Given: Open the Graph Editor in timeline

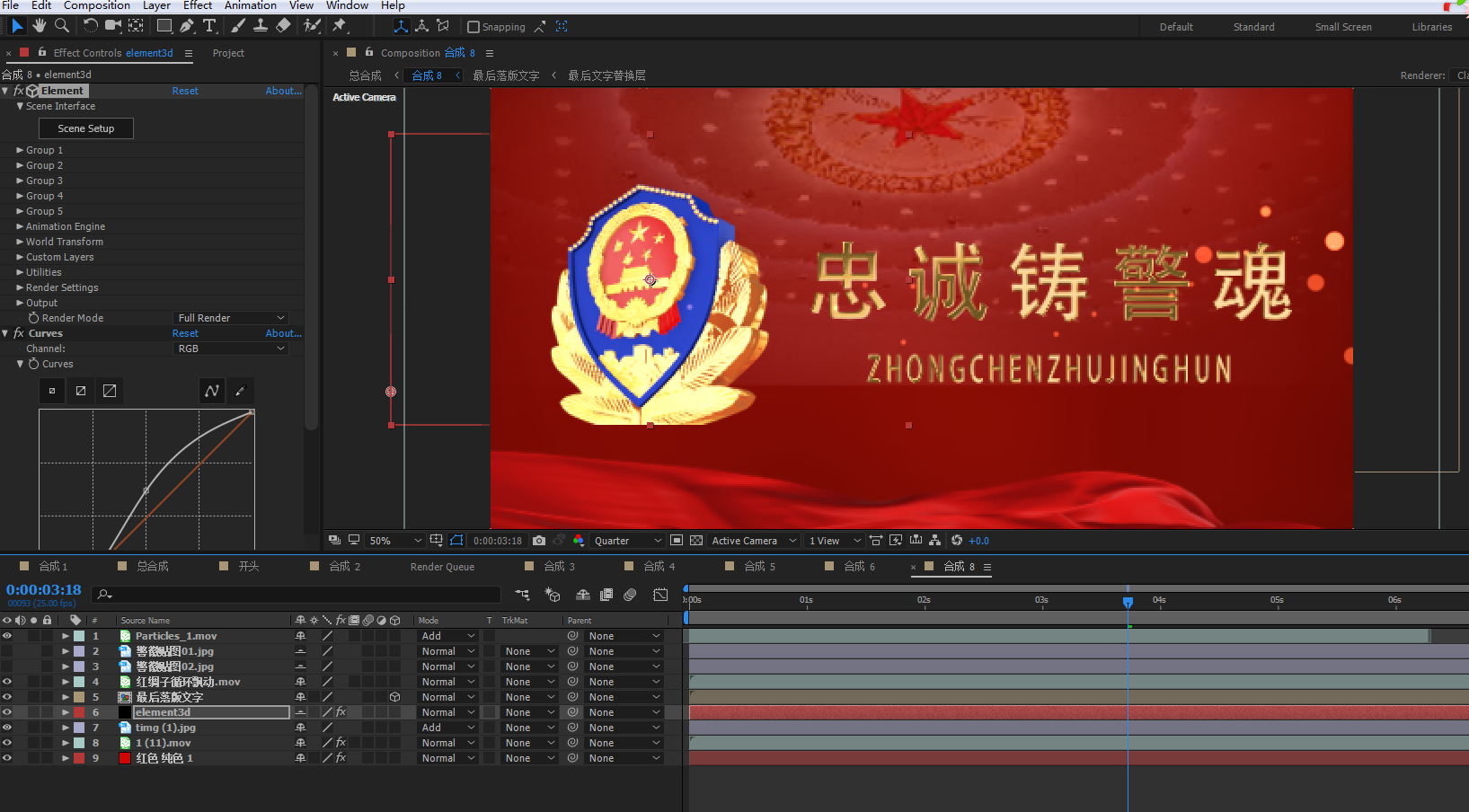Looking at the screenshot, I should click(660, 595).
